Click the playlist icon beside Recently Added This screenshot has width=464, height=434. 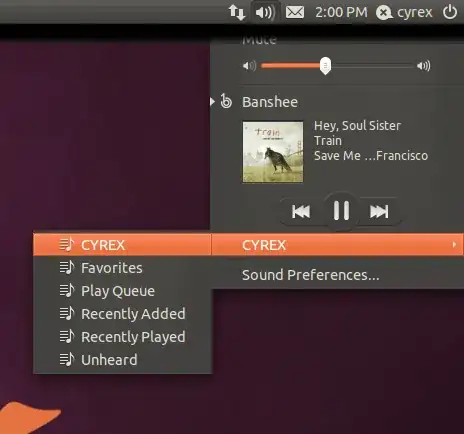coord(67,314)
